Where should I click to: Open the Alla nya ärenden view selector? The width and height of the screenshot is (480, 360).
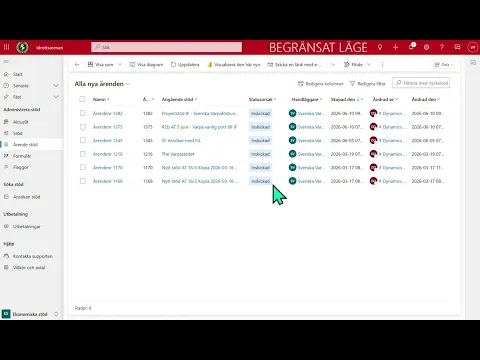click(102, 84)
